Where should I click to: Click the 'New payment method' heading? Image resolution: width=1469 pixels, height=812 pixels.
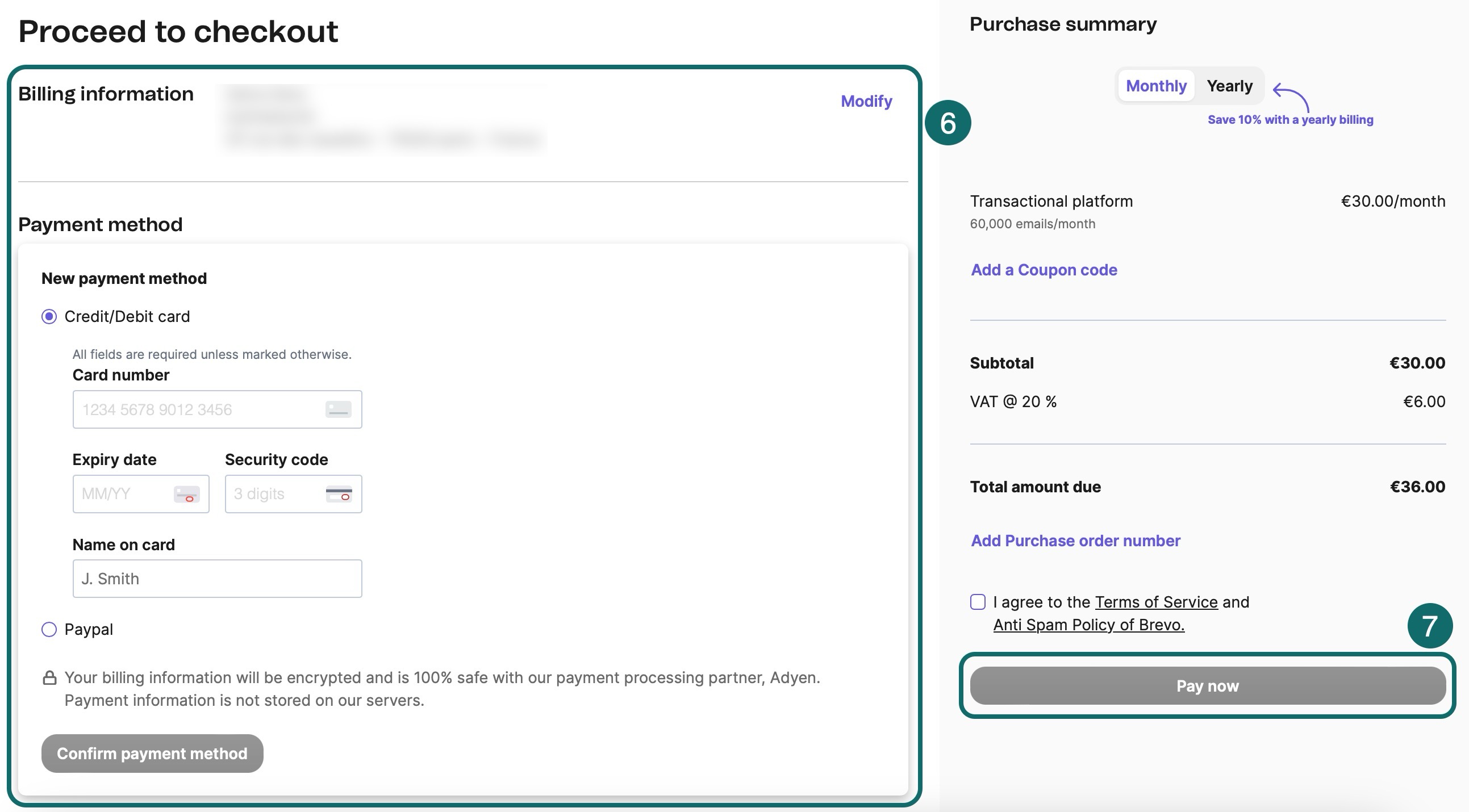pos(124,278)
